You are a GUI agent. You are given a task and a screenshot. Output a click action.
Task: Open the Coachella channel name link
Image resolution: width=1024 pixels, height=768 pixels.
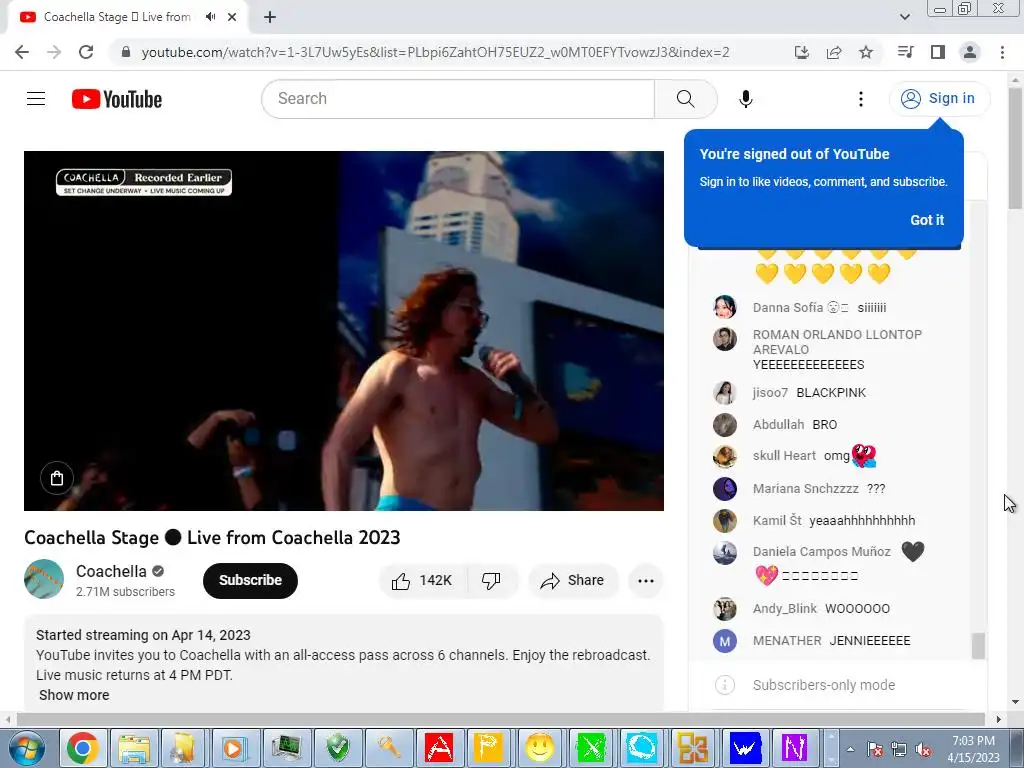[x=111, y=571]
